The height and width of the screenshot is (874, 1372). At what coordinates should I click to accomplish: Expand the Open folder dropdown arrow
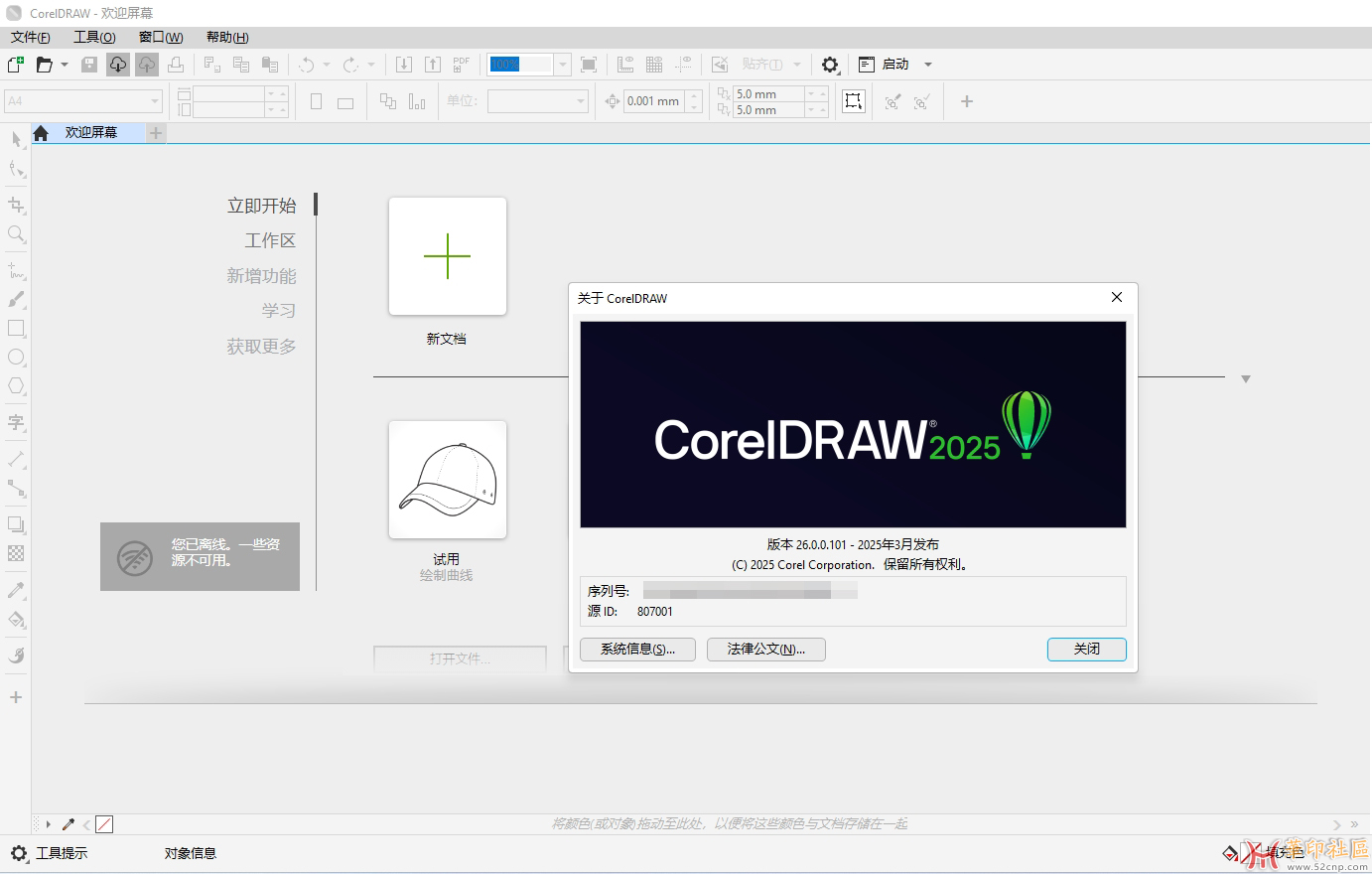click(x=65, y=65)
